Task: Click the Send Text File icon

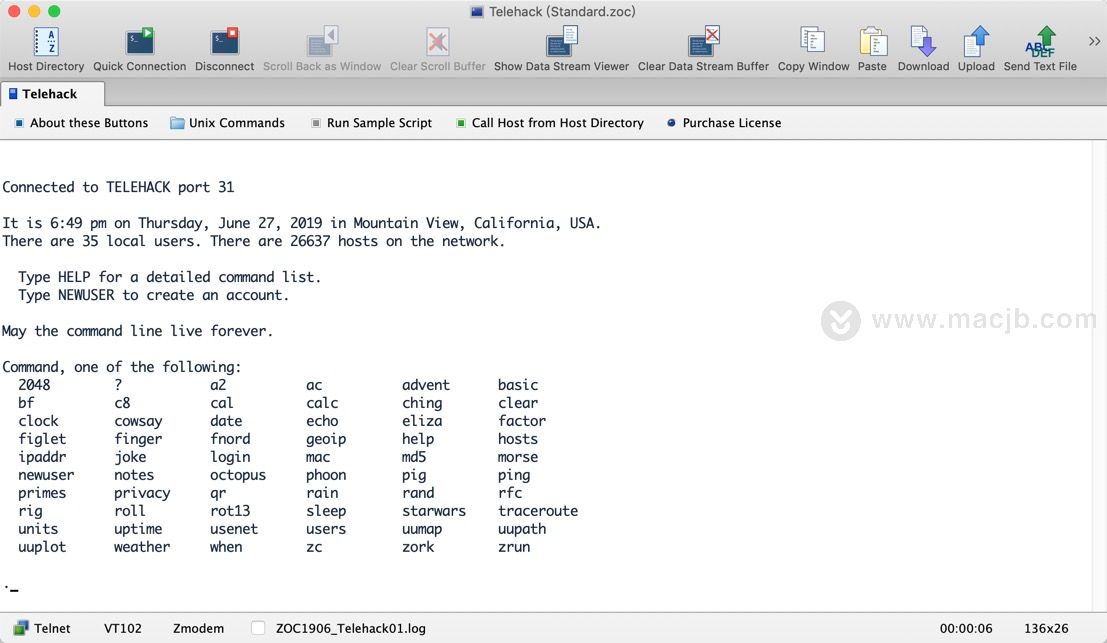Action: 1040,42
